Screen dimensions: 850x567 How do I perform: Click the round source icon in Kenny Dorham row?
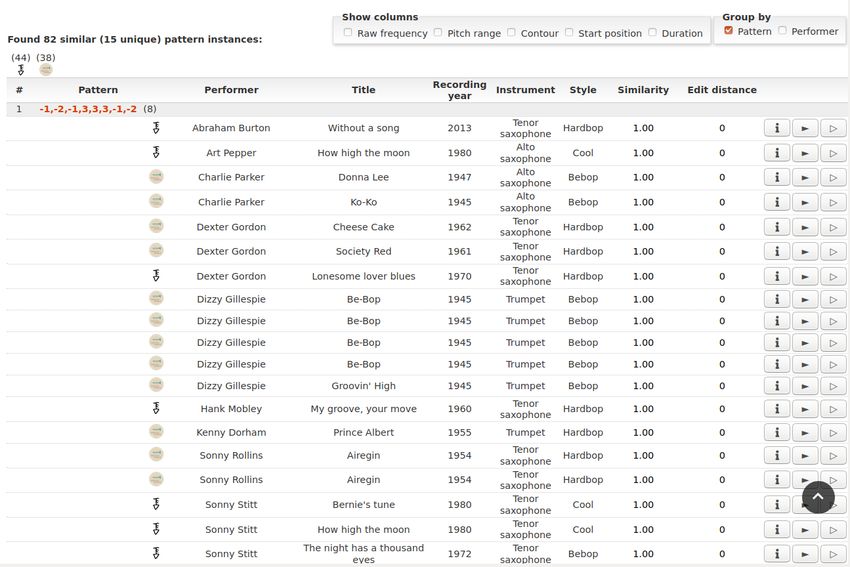pyautogui.click(x=156, y=431)
